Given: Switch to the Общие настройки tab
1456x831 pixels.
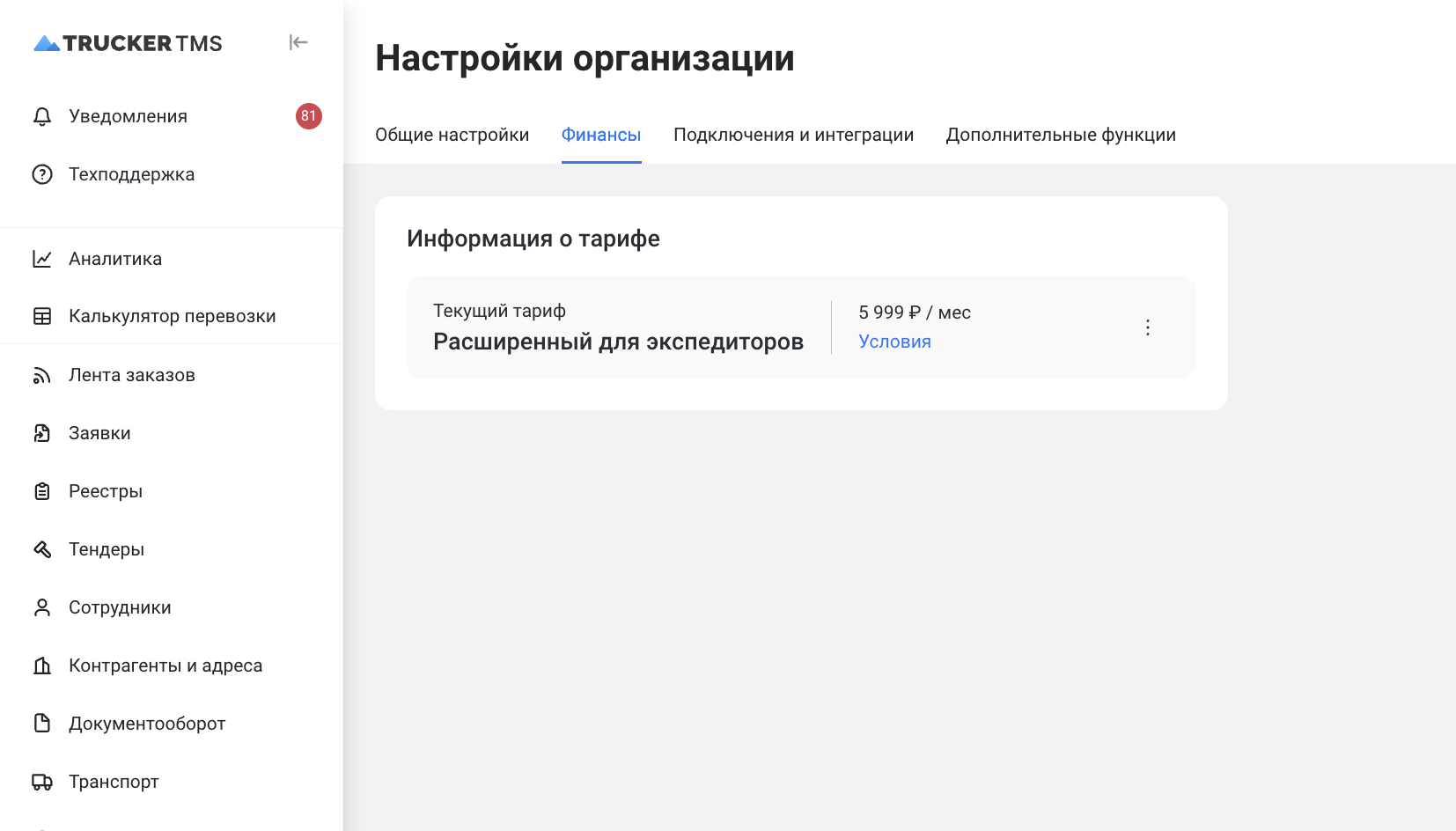Looking at the screenshot, I should point(452,135).
